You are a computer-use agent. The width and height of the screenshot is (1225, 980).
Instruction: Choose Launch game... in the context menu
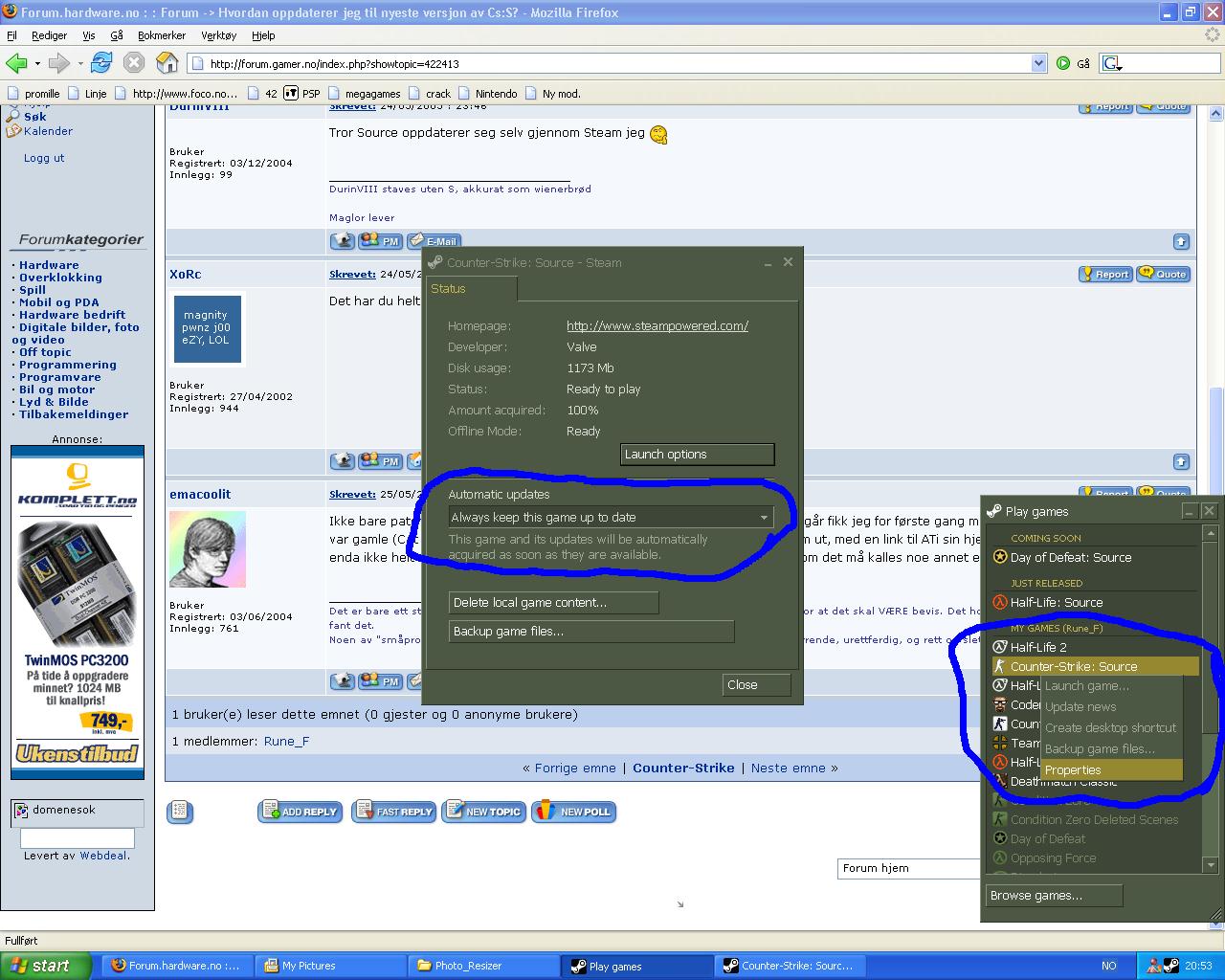click(x=1112, y=685)
